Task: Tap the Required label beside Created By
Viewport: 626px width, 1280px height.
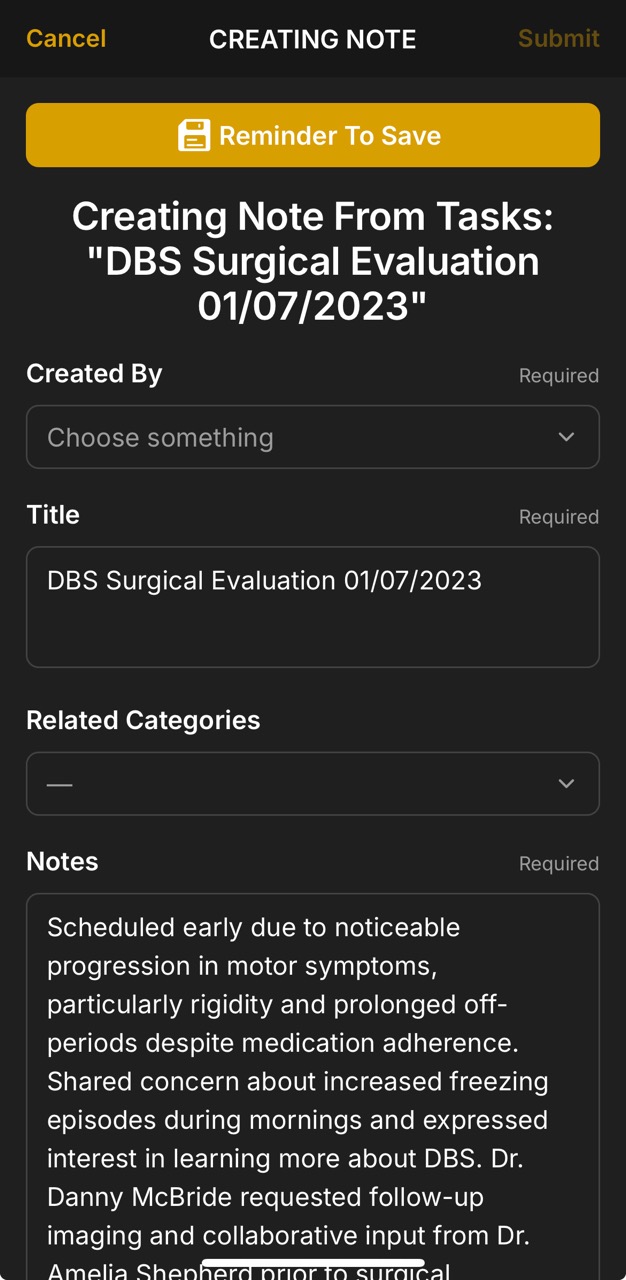Action: pyautogui.click(x=558, y=375)
